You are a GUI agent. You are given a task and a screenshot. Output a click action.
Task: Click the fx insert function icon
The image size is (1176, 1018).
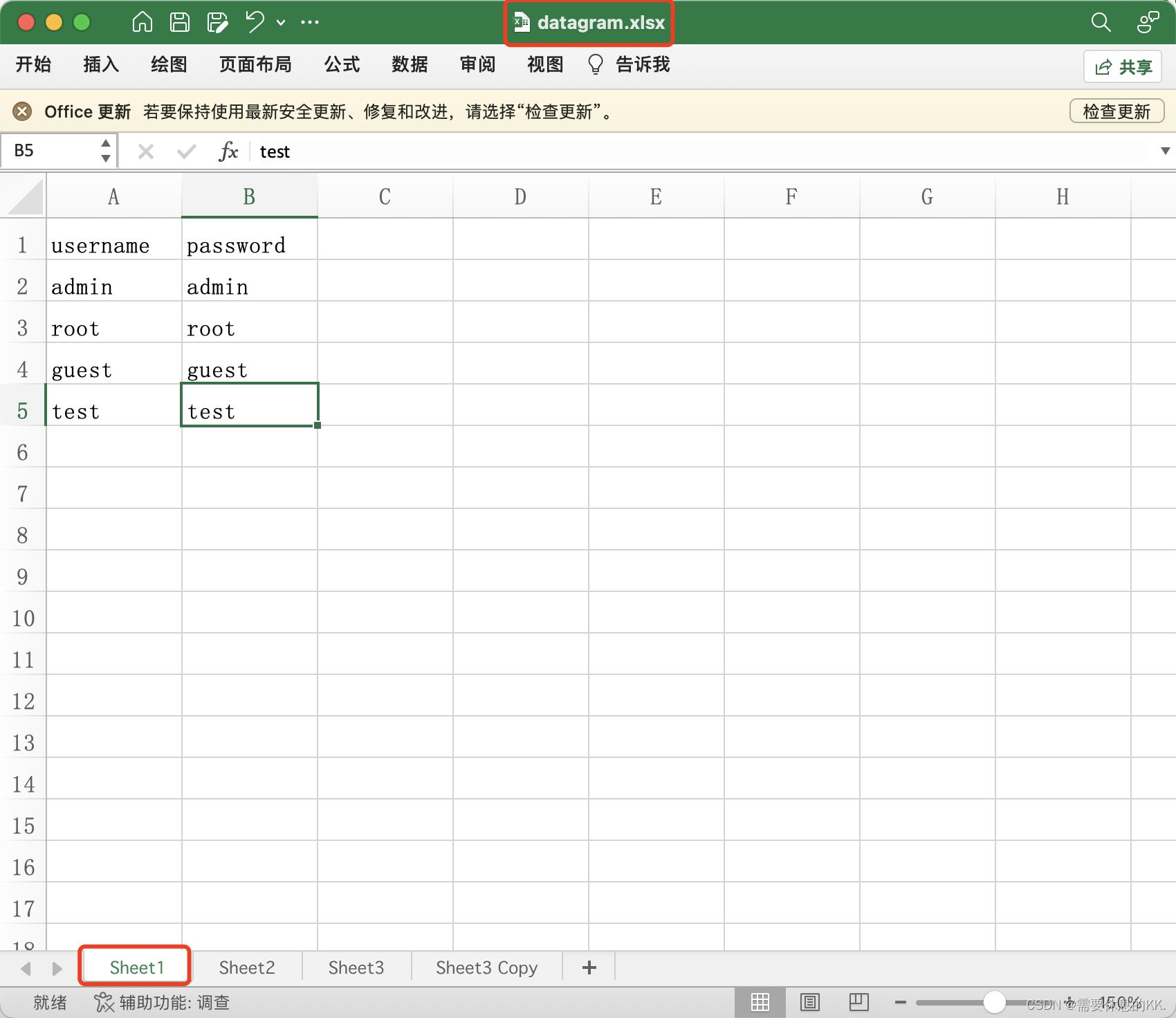(228, 151)
